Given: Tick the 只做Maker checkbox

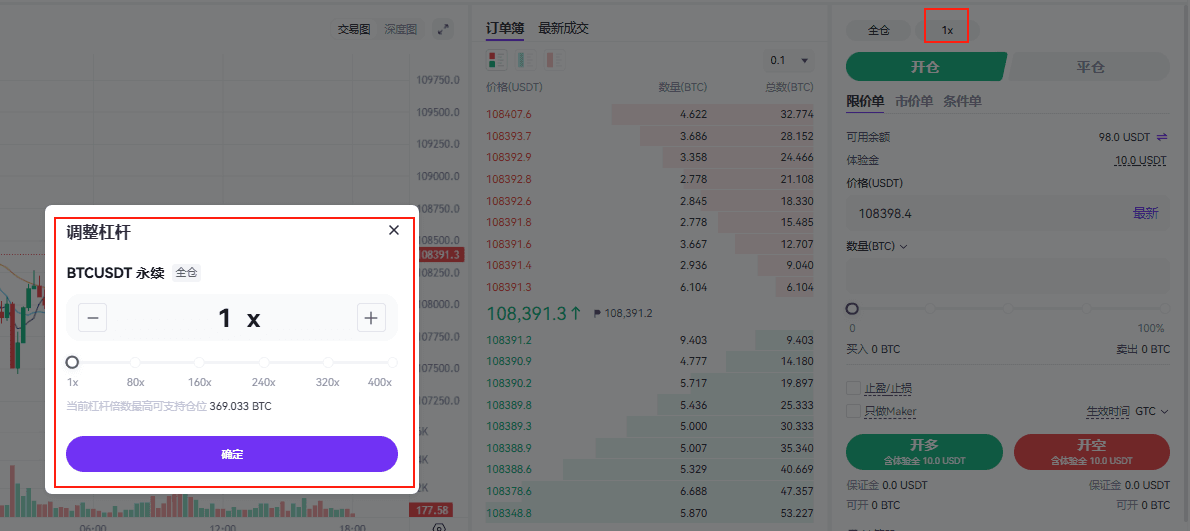Looking at the screenshot, I should click(854, 411).
